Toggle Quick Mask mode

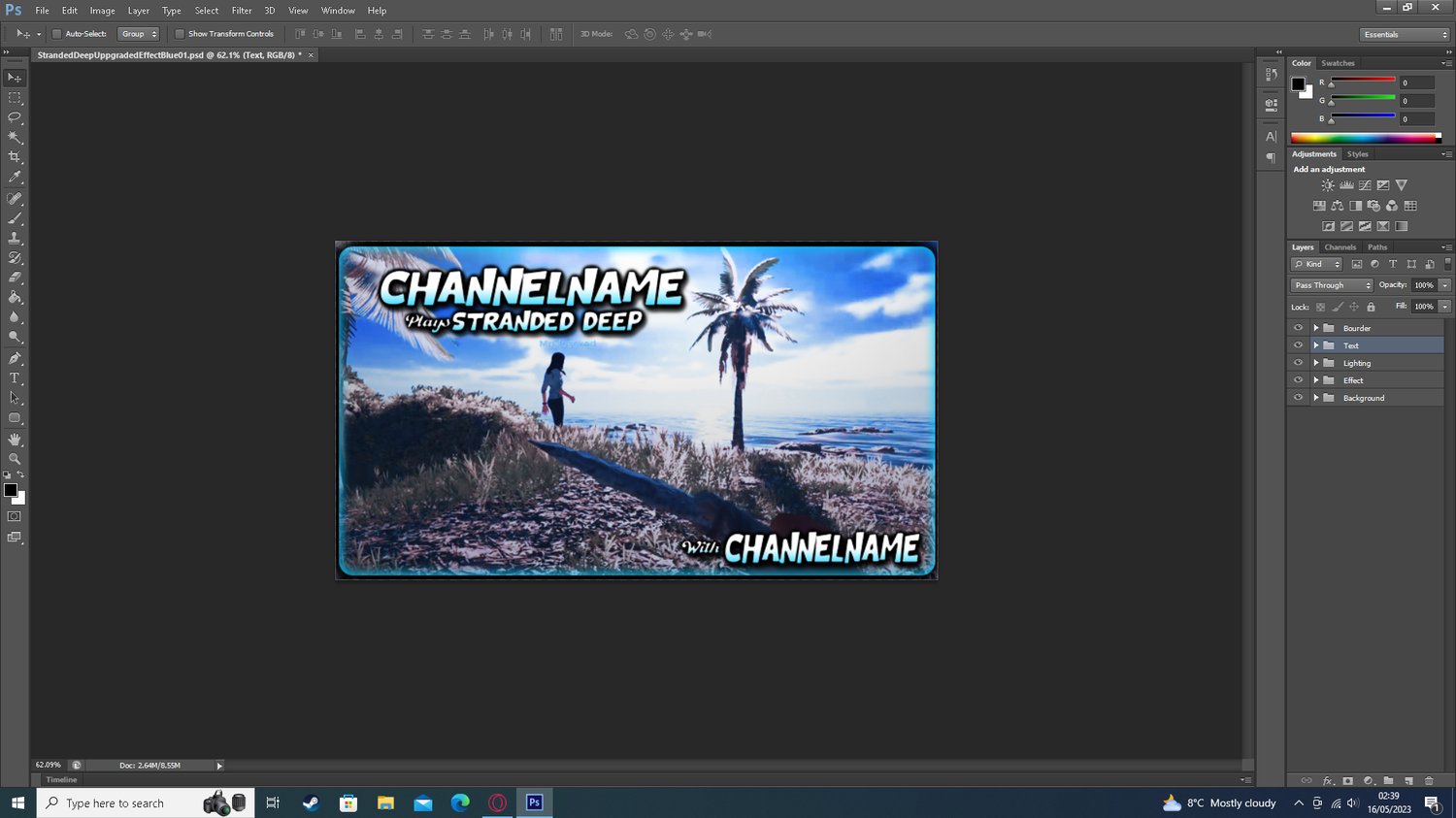point(15,516)
